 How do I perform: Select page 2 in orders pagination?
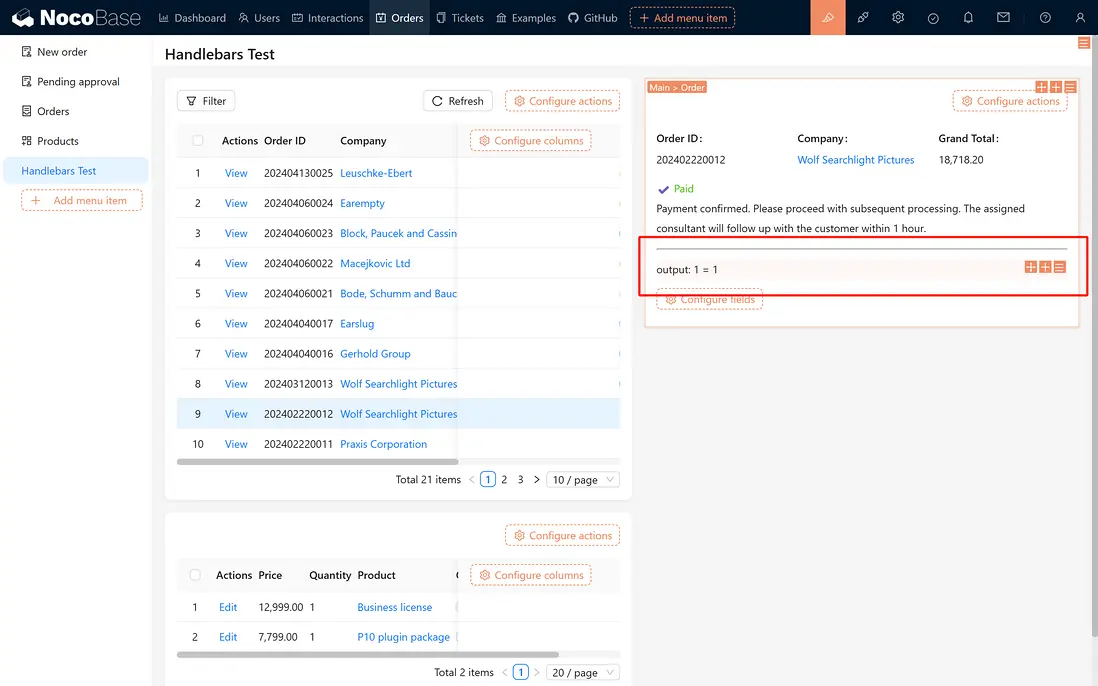click(x=504, y=480)
